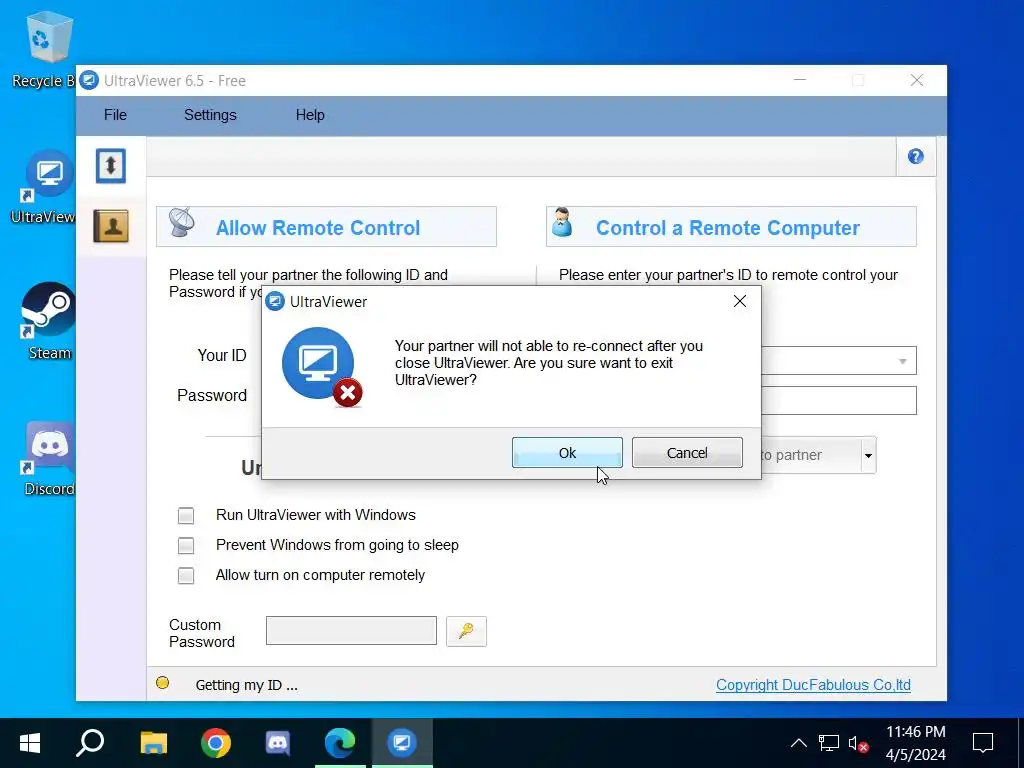1024x768 pixels.
Task: Open the File menu
Action: (116, 115)
